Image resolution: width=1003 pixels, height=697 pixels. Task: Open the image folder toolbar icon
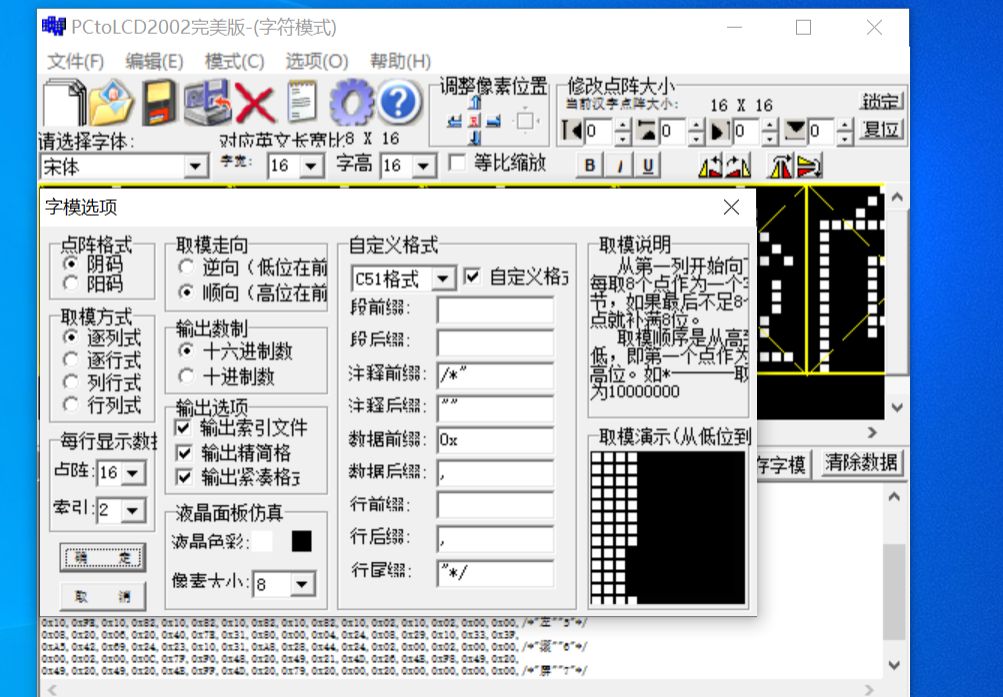(111, 102)
